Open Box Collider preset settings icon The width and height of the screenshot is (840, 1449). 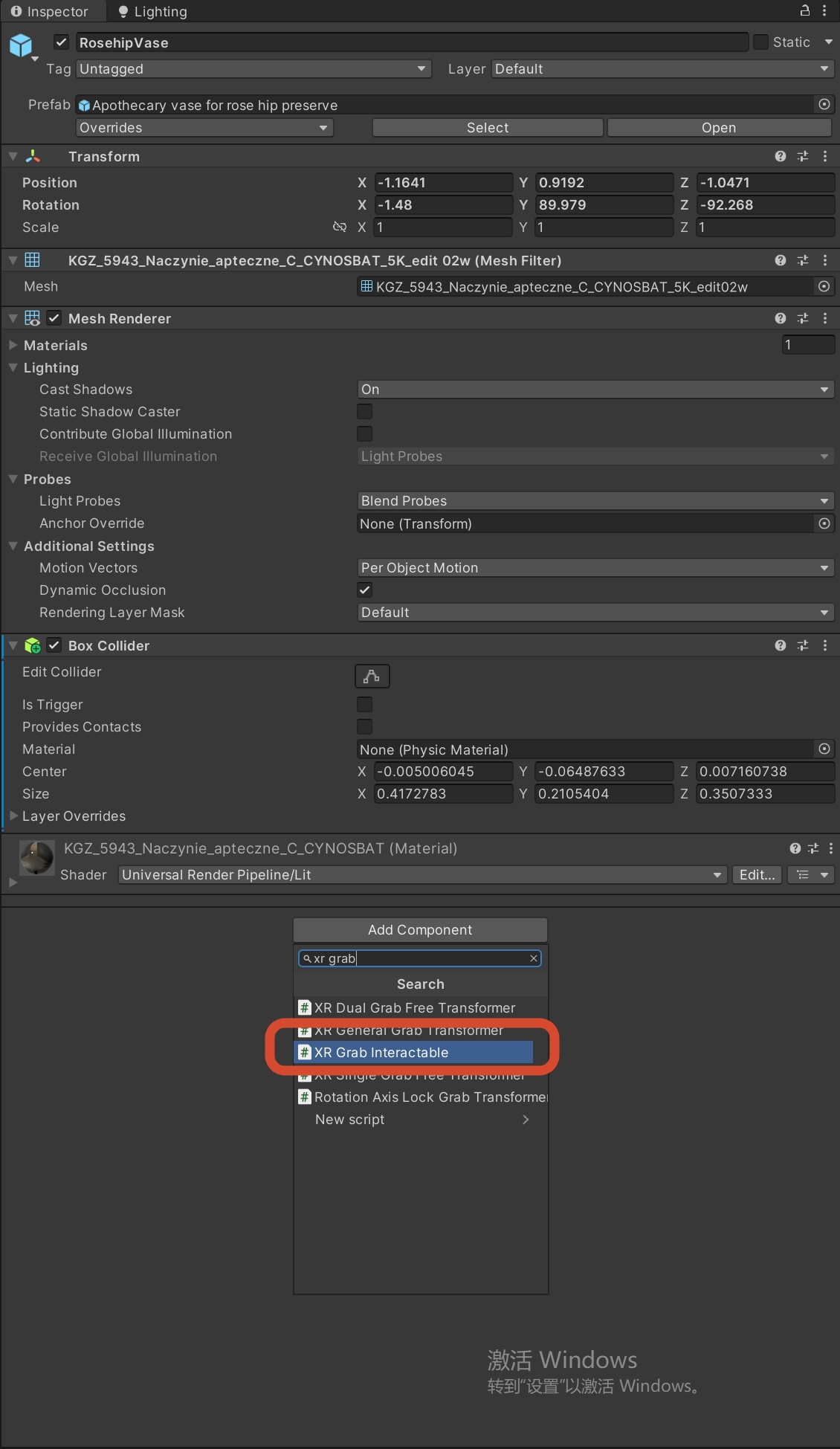(803, 645)
